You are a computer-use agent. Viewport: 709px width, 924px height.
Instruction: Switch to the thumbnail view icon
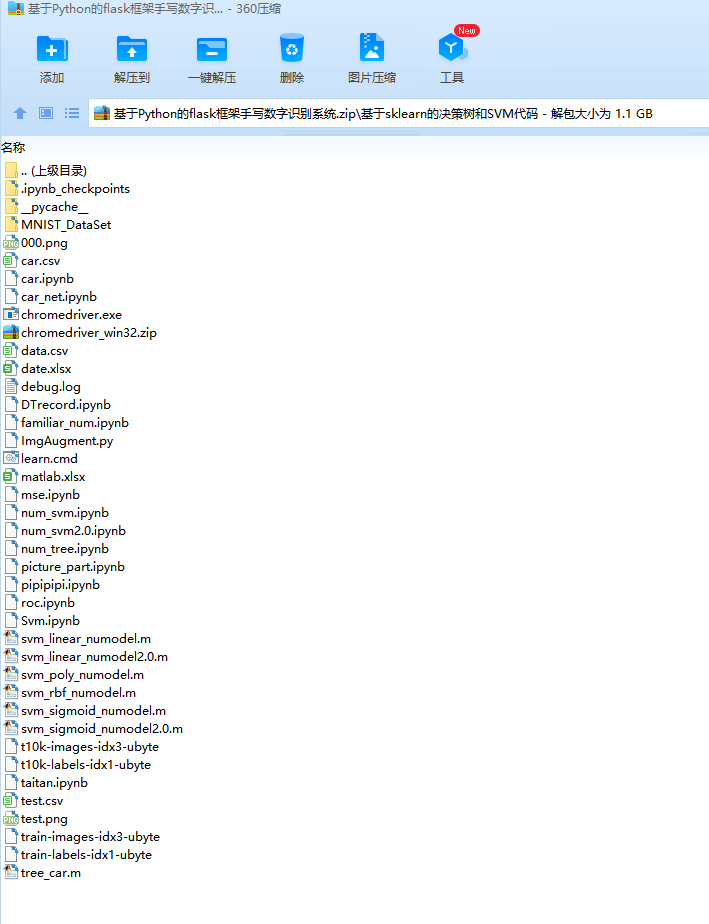(x=46, y=113)
